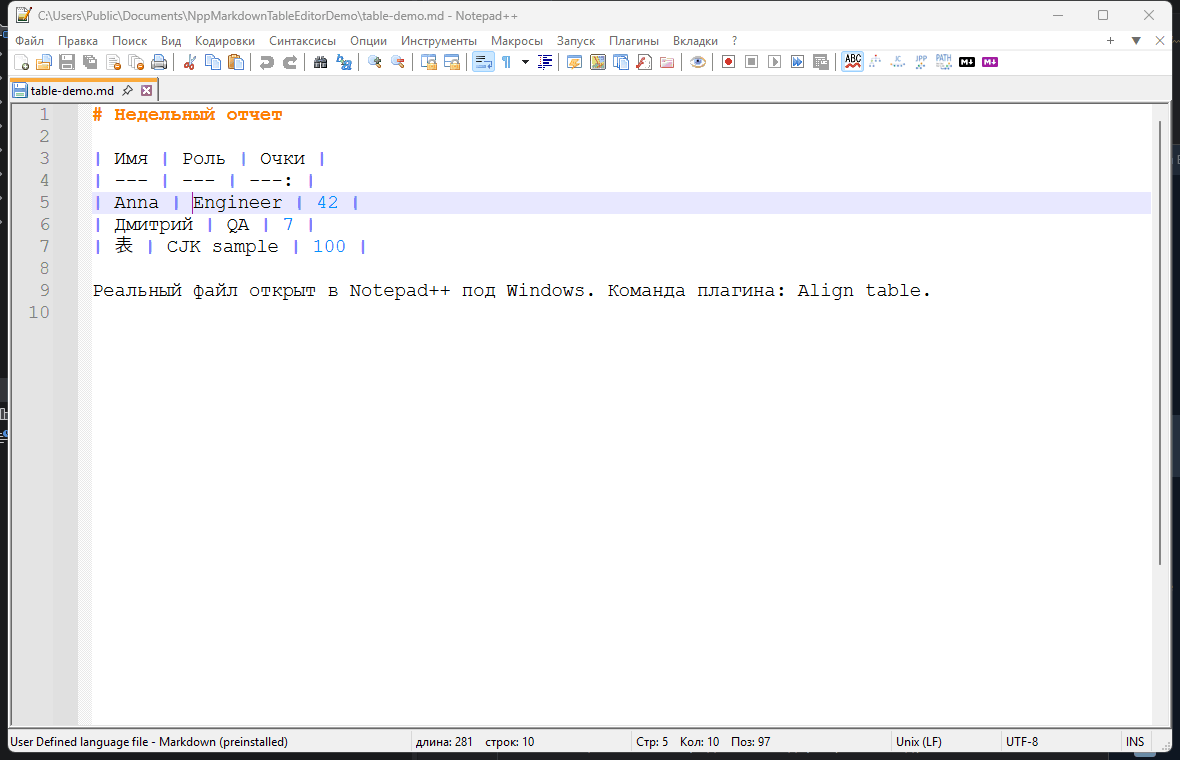Open the Опции menu
Image resolution: width=1180 pixels, height=760 pixels.
(x=368, y=41)
